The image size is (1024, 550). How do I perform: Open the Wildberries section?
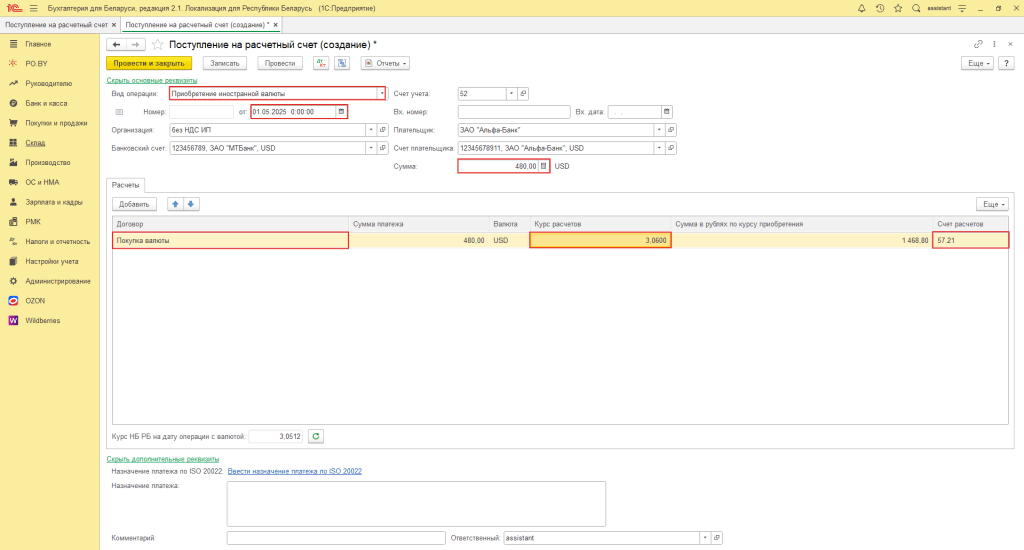coord(42,321)
